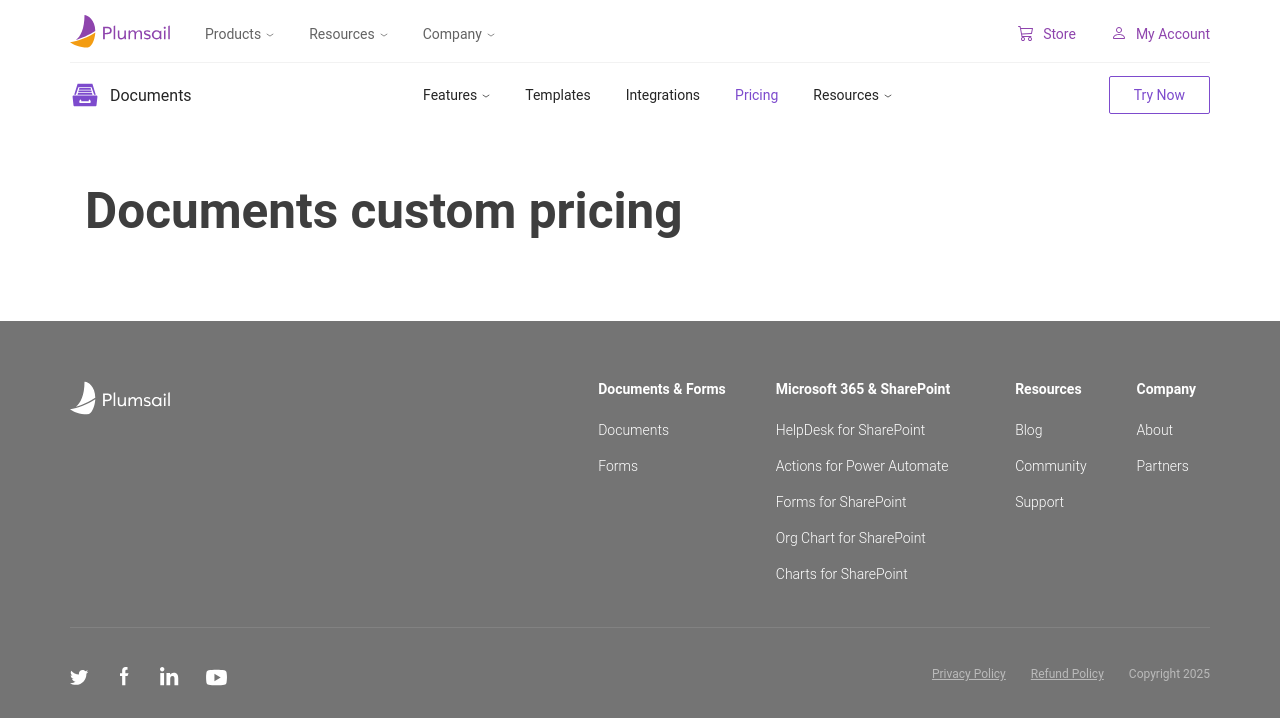Switch to the Pricing page tab
The height and width of the screenshot is (720, 1280).
pyautogui.click(x=756, y=95)
